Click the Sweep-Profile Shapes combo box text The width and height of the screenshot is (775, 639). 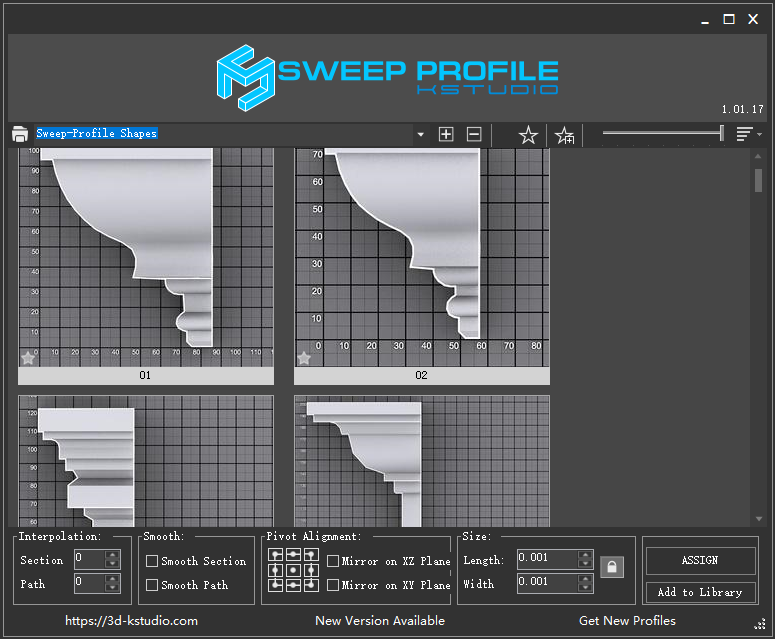point(97,133)
